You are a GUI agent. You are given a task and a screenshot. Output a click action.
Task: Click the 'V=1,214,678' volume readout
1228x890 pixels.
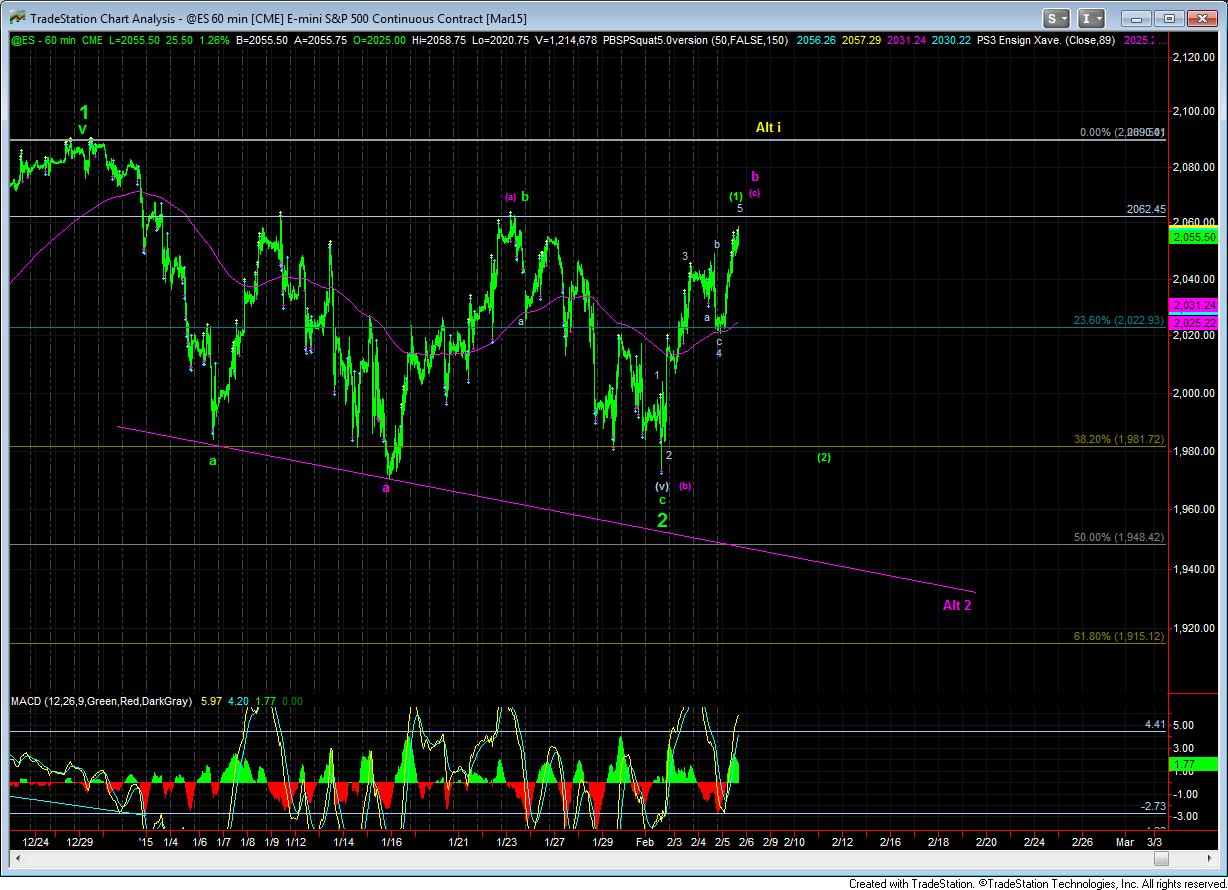(x=565, y=40)
